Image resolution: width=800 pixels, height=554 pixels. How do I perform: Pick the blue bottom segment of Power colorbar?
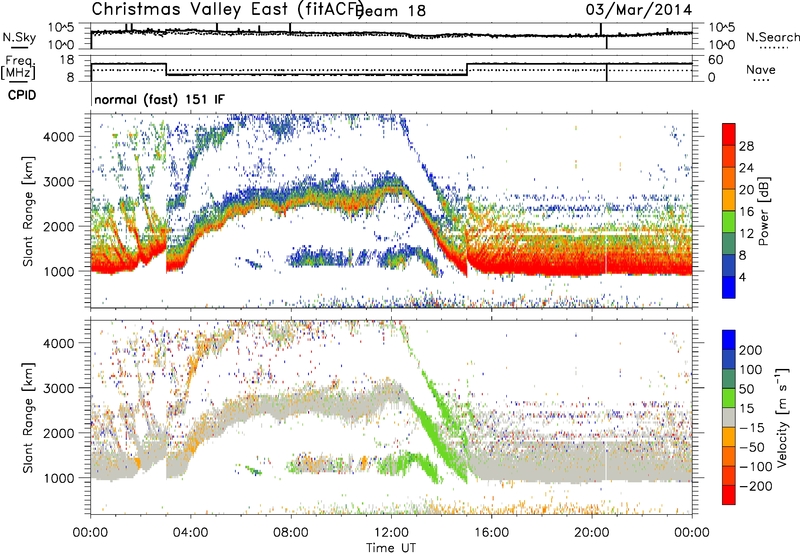point(729,287)
